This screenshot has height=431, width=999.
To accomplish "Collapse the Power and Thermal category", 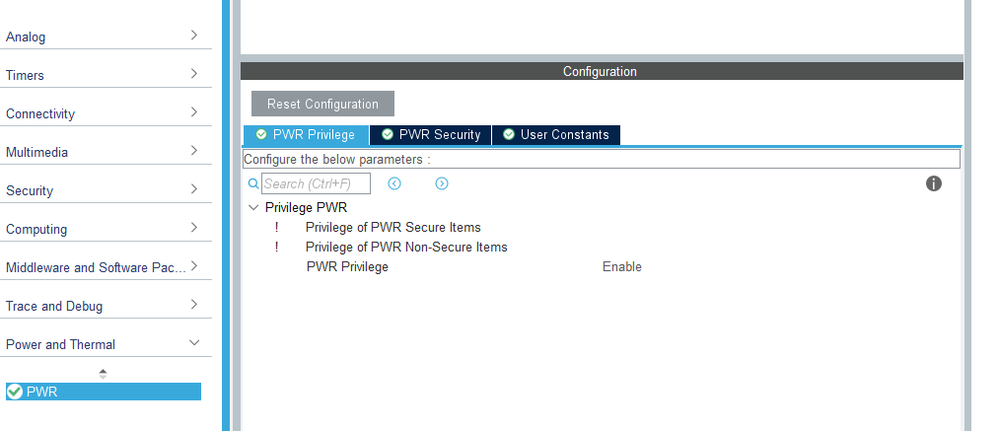I will pyautogui.click(x=194, y=343).
